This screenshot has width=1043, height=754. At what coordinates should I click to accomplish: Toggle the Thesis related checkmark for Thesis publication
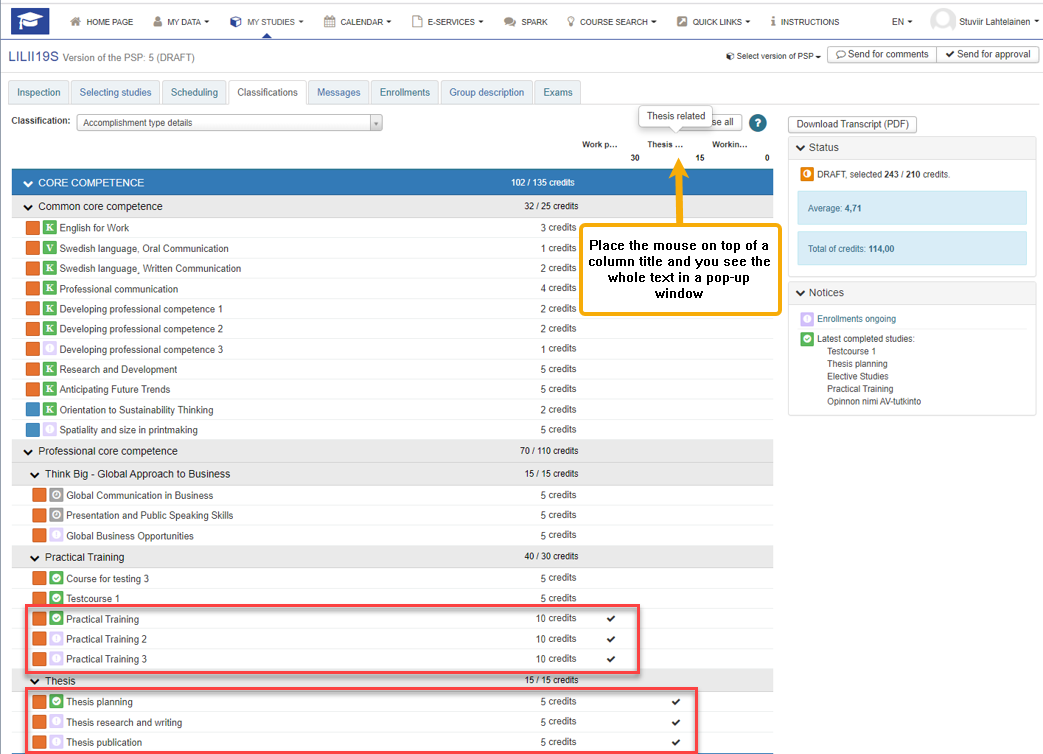click(x=676, y=742)
